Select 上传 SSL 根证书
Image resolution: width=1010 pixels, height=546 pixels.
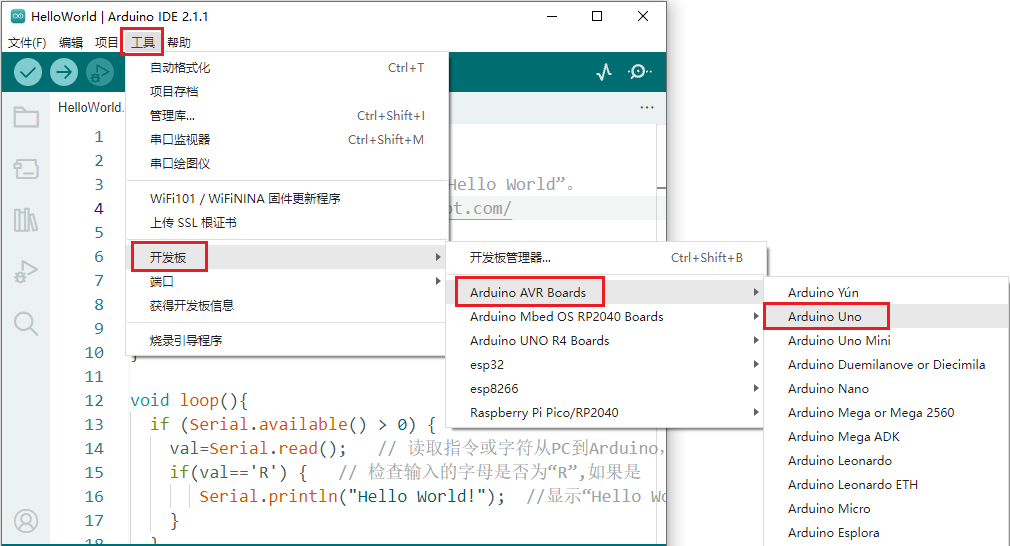coord(287,223)
